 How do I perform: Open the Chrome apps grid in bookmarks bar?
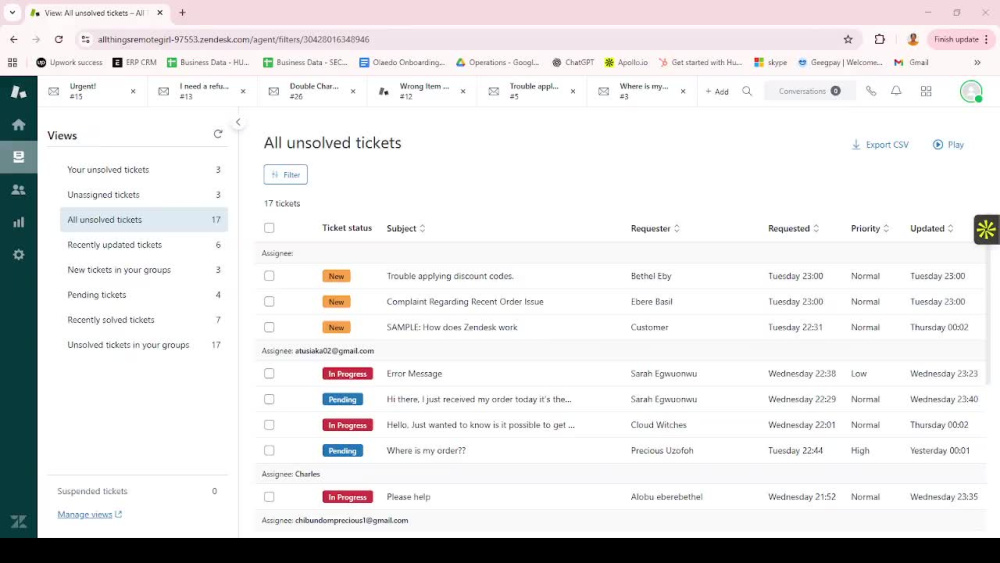pos(12,62)
